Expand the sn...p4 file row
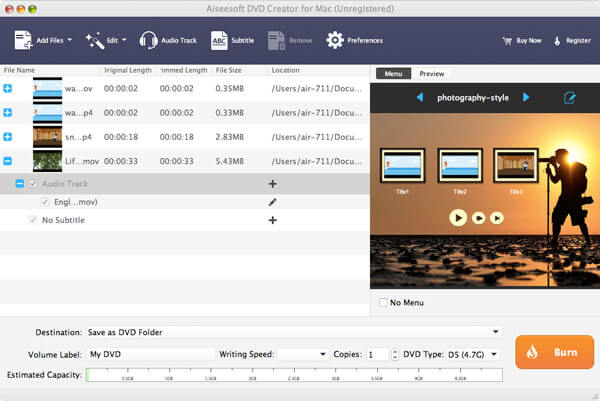The image size is (600, 401). 8,137
